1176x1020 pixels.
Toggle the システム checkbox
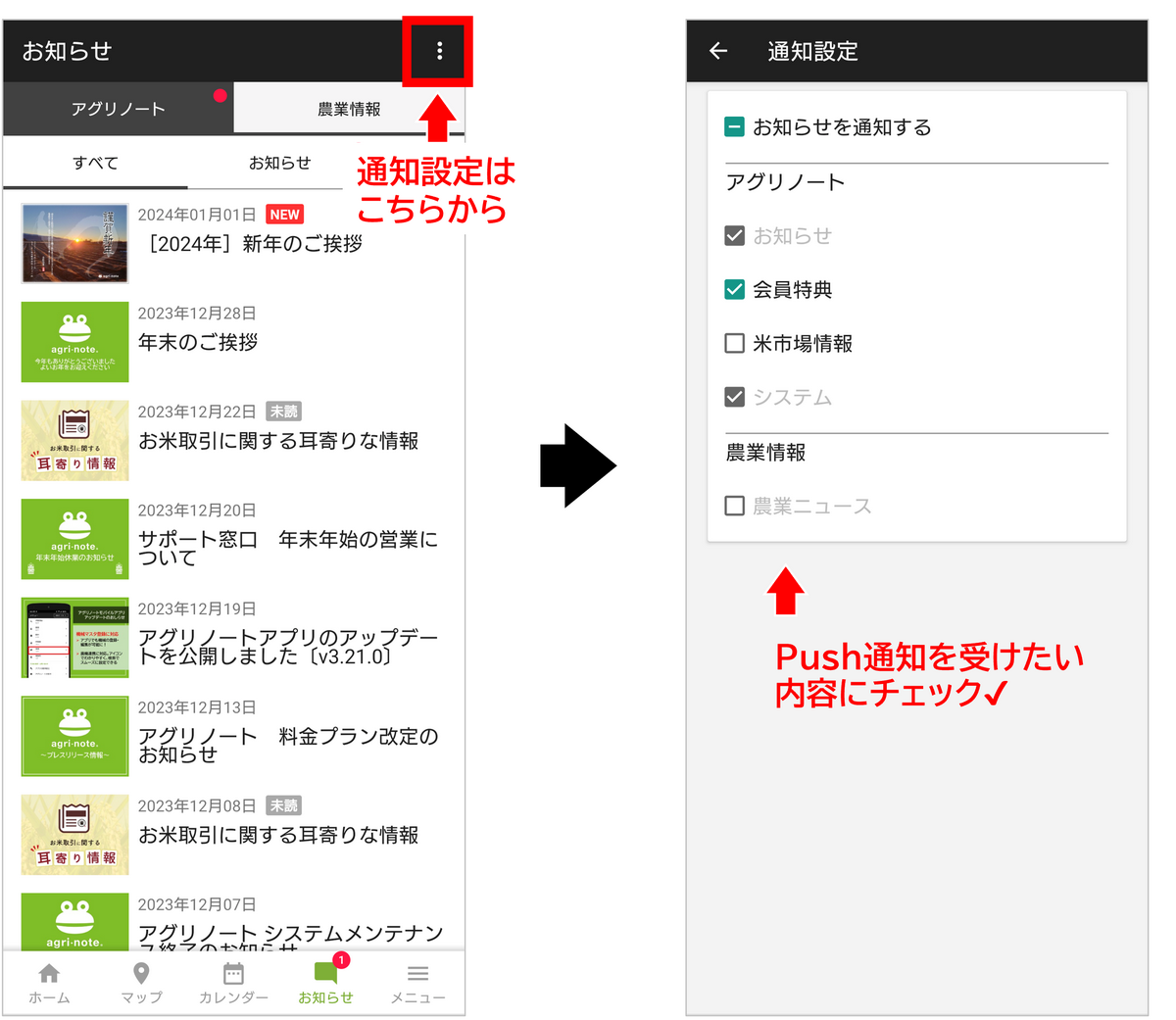pyautogui.click(x=734, y=397)
